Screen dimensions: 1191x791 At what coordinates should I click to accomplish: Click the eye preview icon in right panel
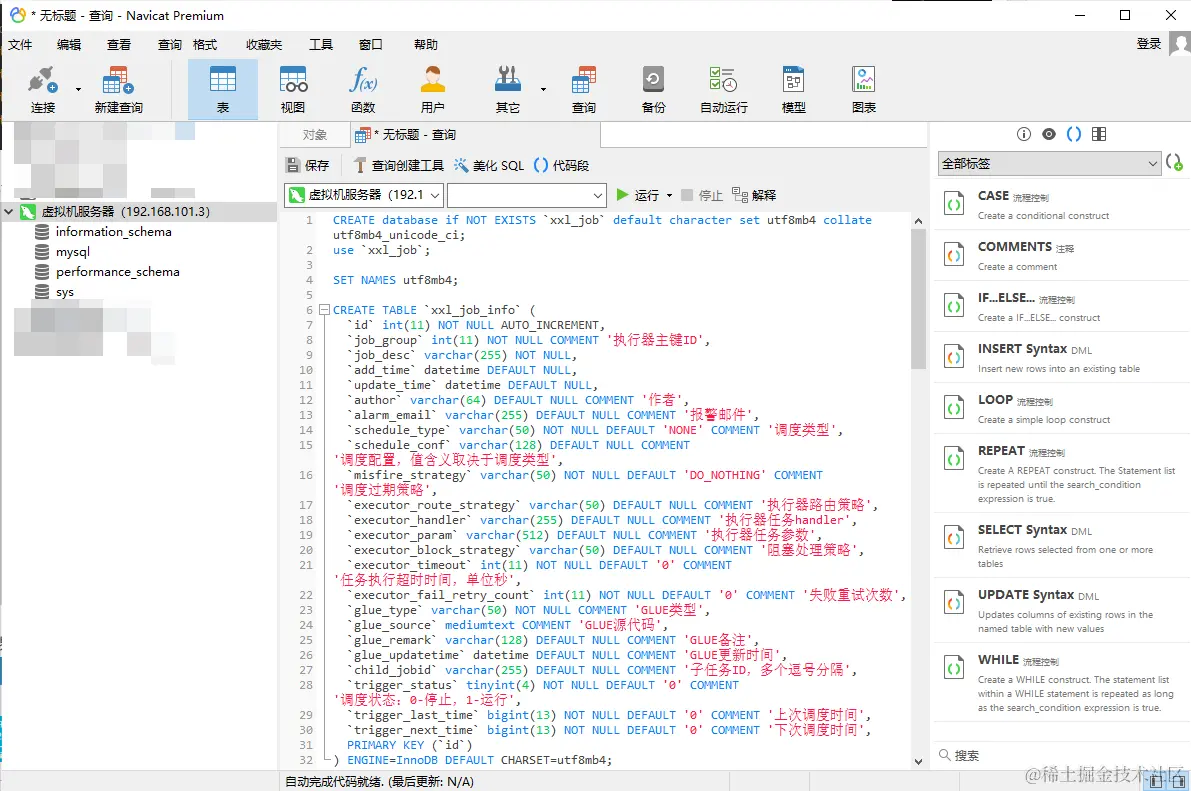1049,134
